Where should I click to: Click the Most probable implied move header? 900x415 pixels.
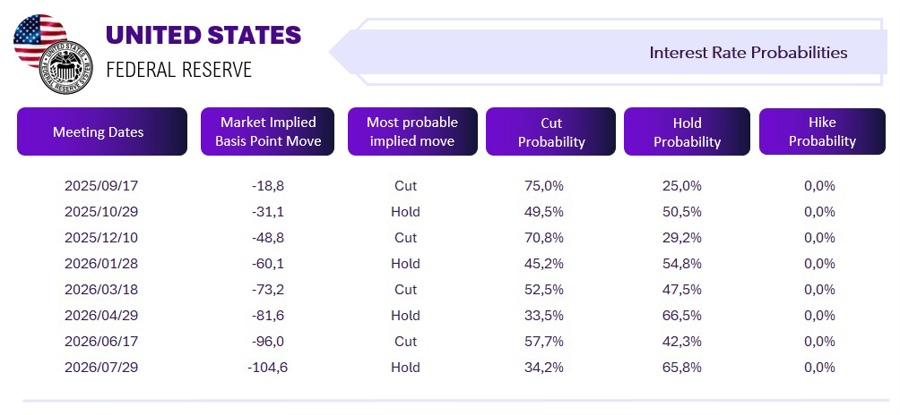[412, 131]
